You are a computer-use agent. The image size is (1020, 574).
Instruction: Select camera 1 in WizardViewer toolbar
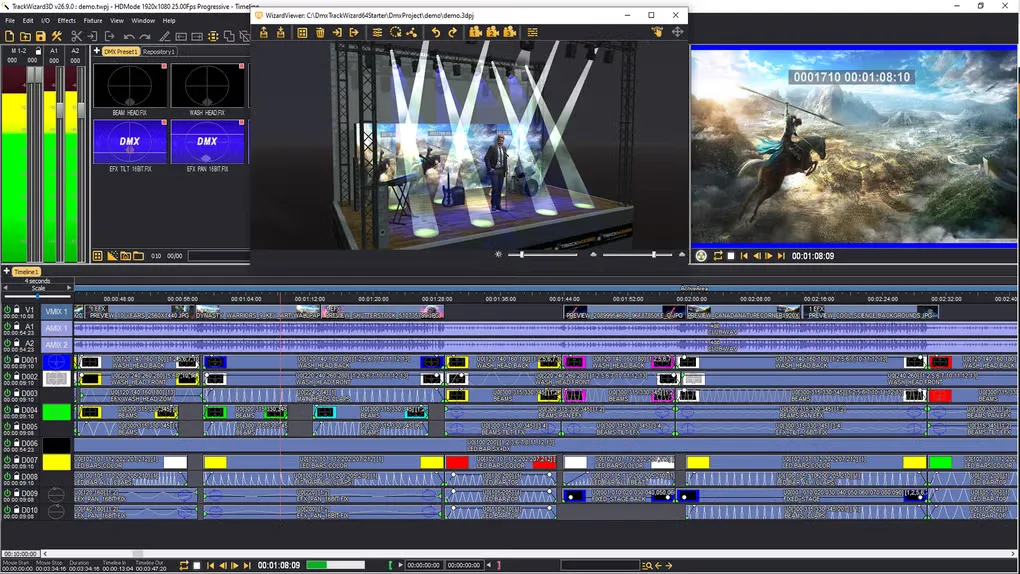(476, 32)
